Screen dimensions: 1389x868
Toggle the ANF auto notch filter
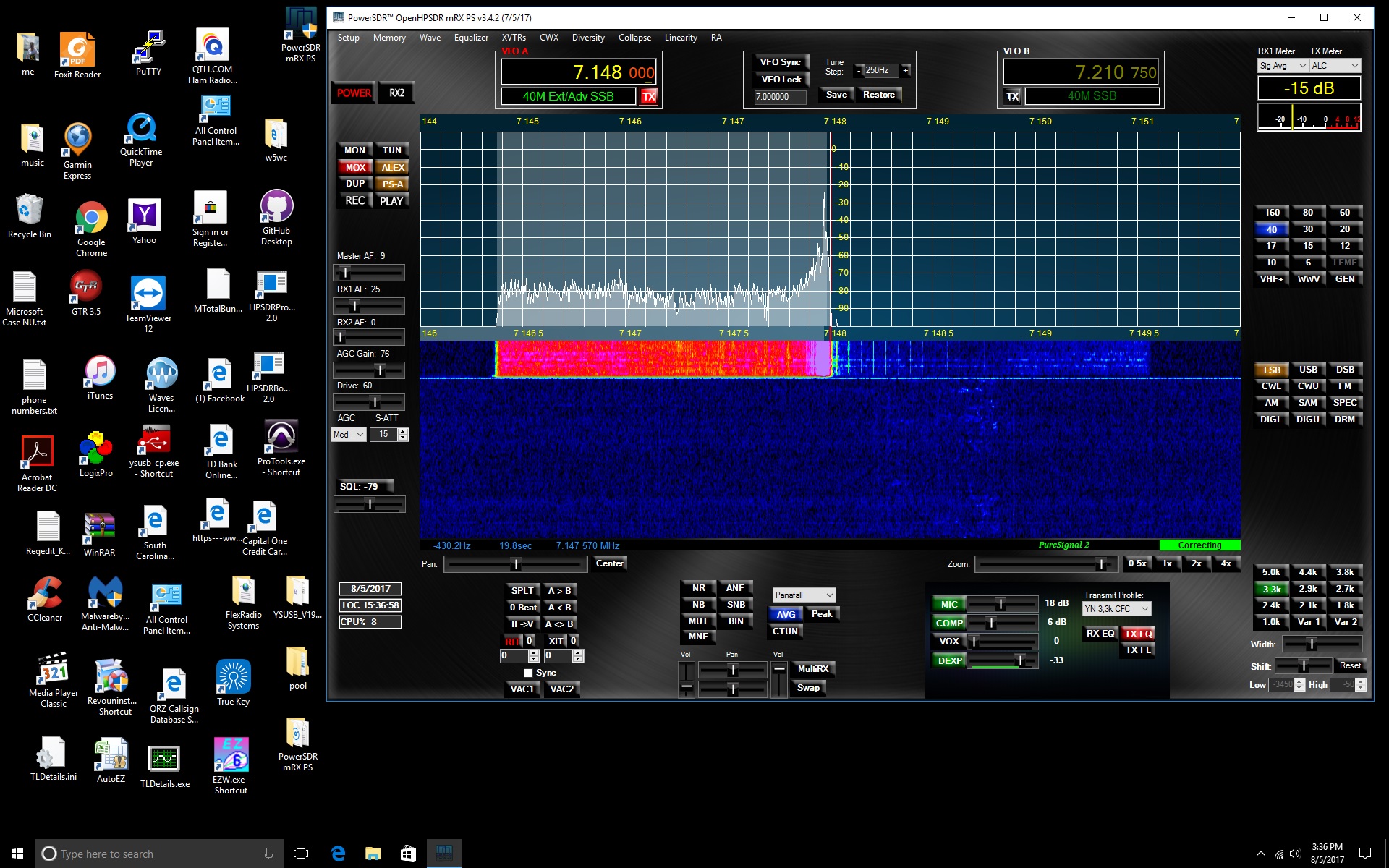click(x=735, y=588)
